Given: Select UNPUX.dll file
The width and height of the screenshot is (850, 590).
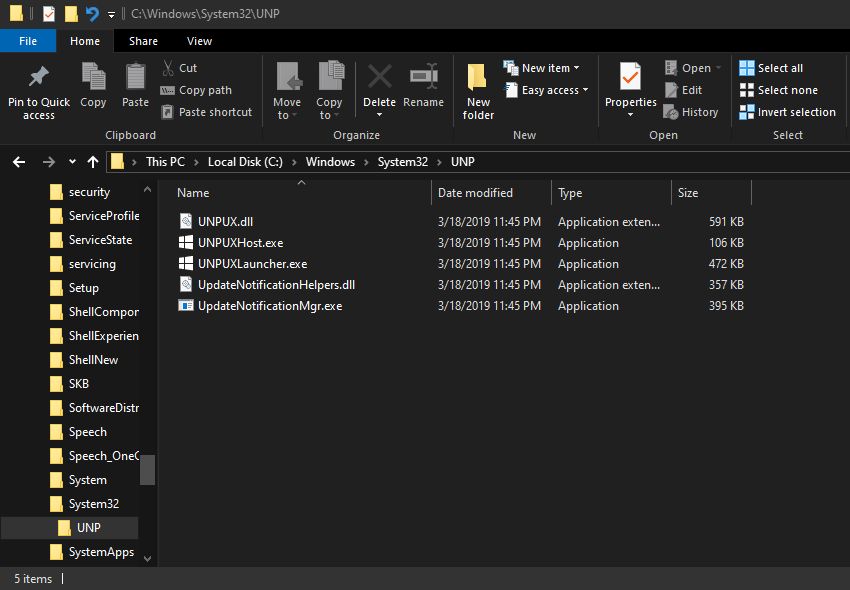Looking at the screenshot, I should (x=225, y=221).
